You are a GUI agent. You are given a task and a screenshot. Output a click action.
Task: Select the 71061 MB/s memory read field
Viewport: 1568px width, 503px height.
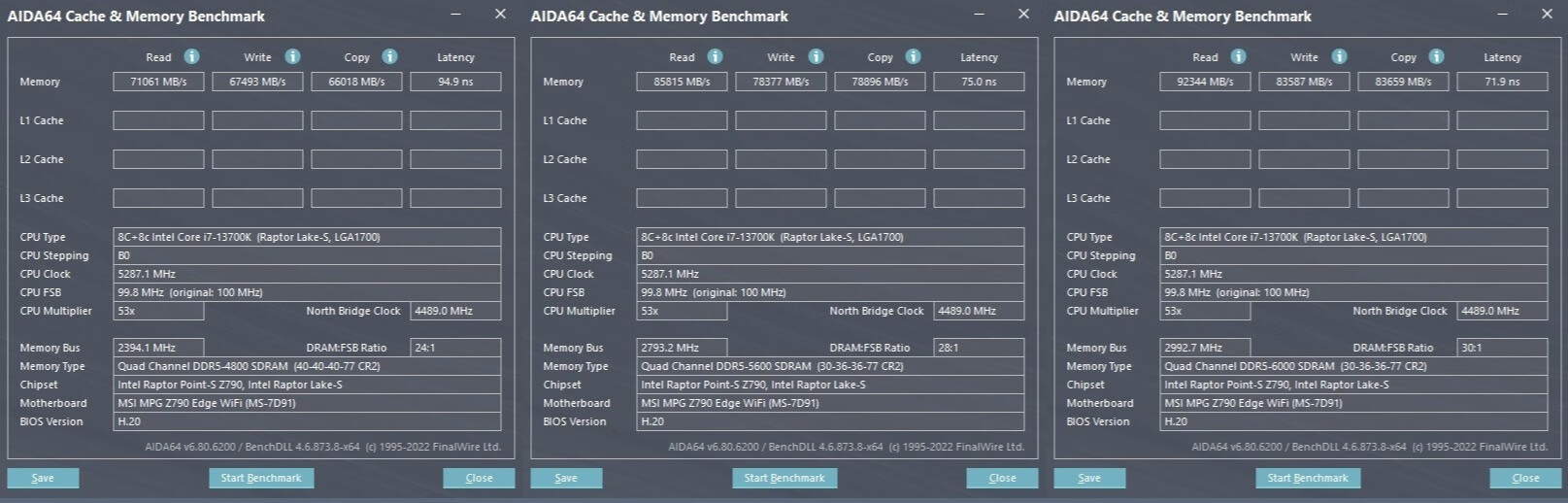(x=158, y=82)
